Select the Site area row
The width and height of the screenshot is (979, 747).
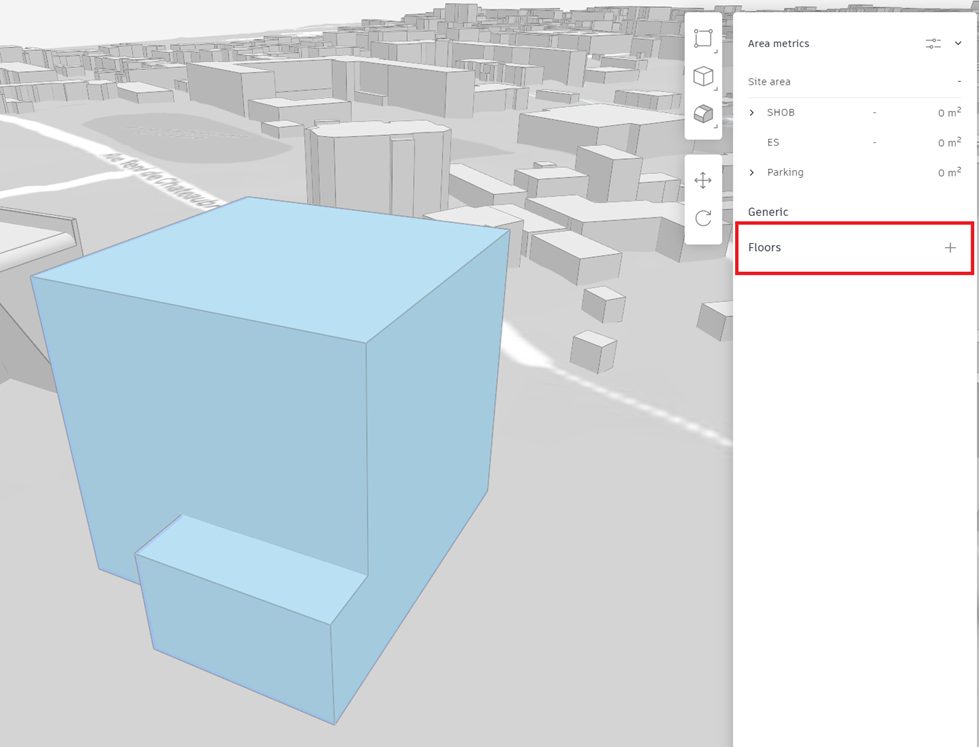[x=769, y=82]
